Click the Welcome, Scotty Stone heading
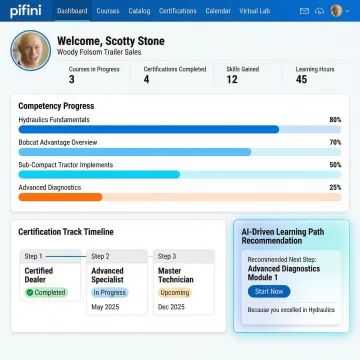The width and height of the screenshot is (360, 360). click(x=111, y=41)
